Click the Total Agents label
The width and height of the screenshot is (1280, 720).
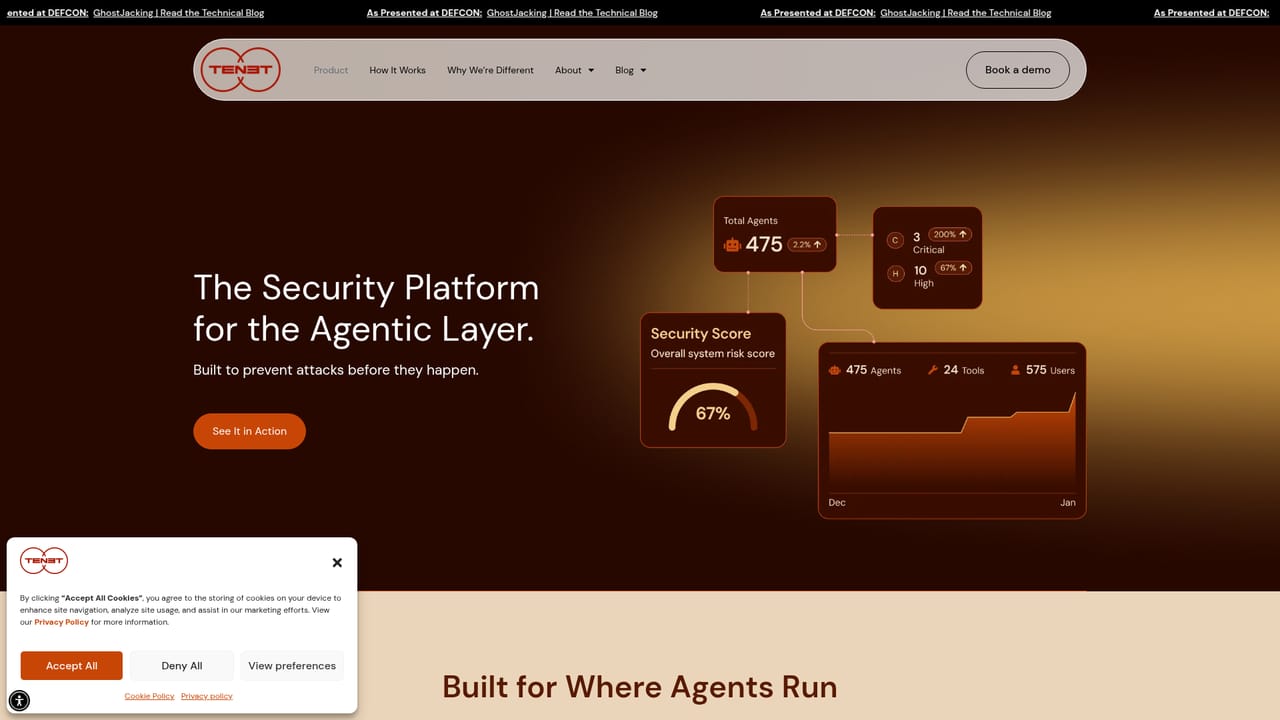[x=750, y=221]
